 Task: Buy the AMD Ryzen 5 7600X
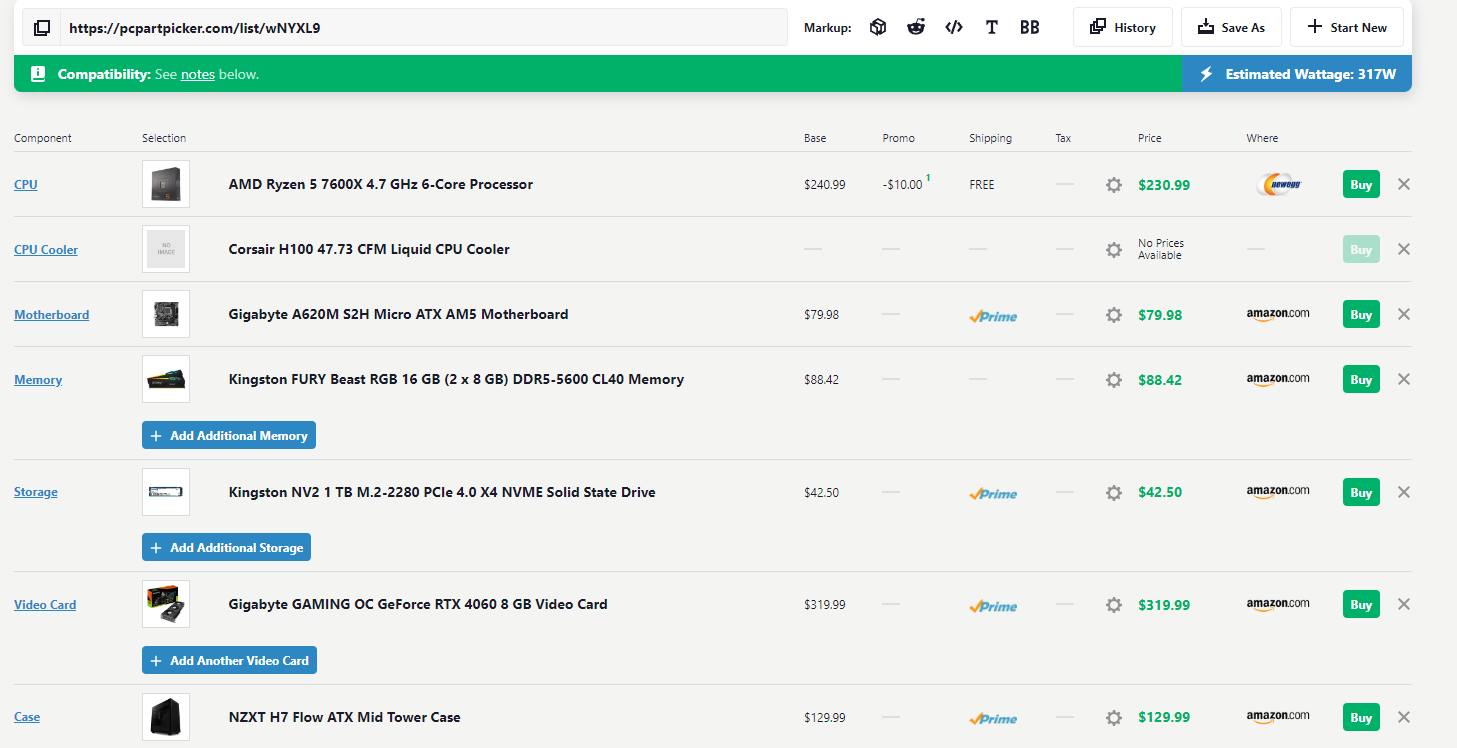(1361, 184)
